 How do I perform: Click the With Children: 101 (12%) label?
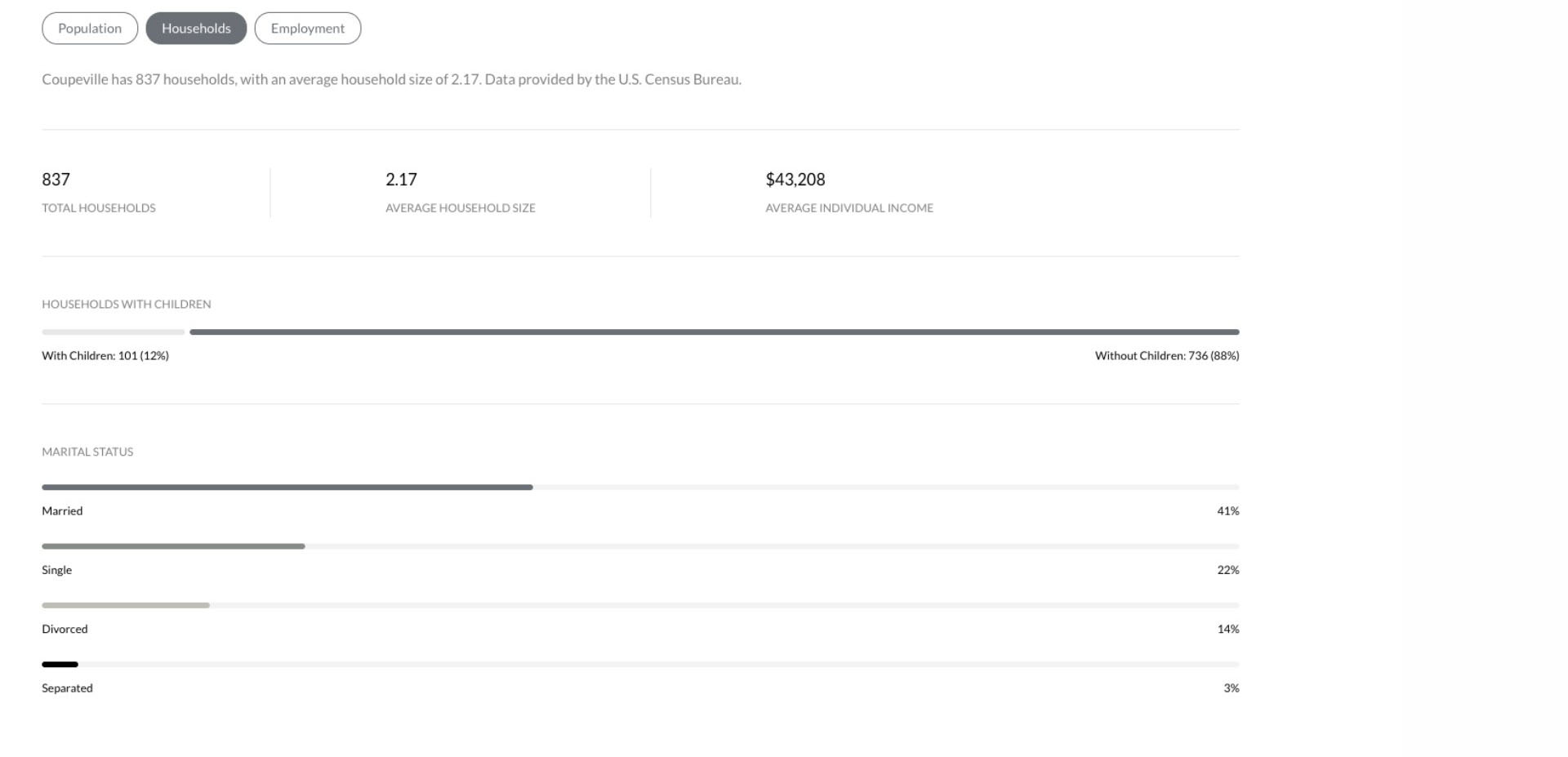[105, 356]
